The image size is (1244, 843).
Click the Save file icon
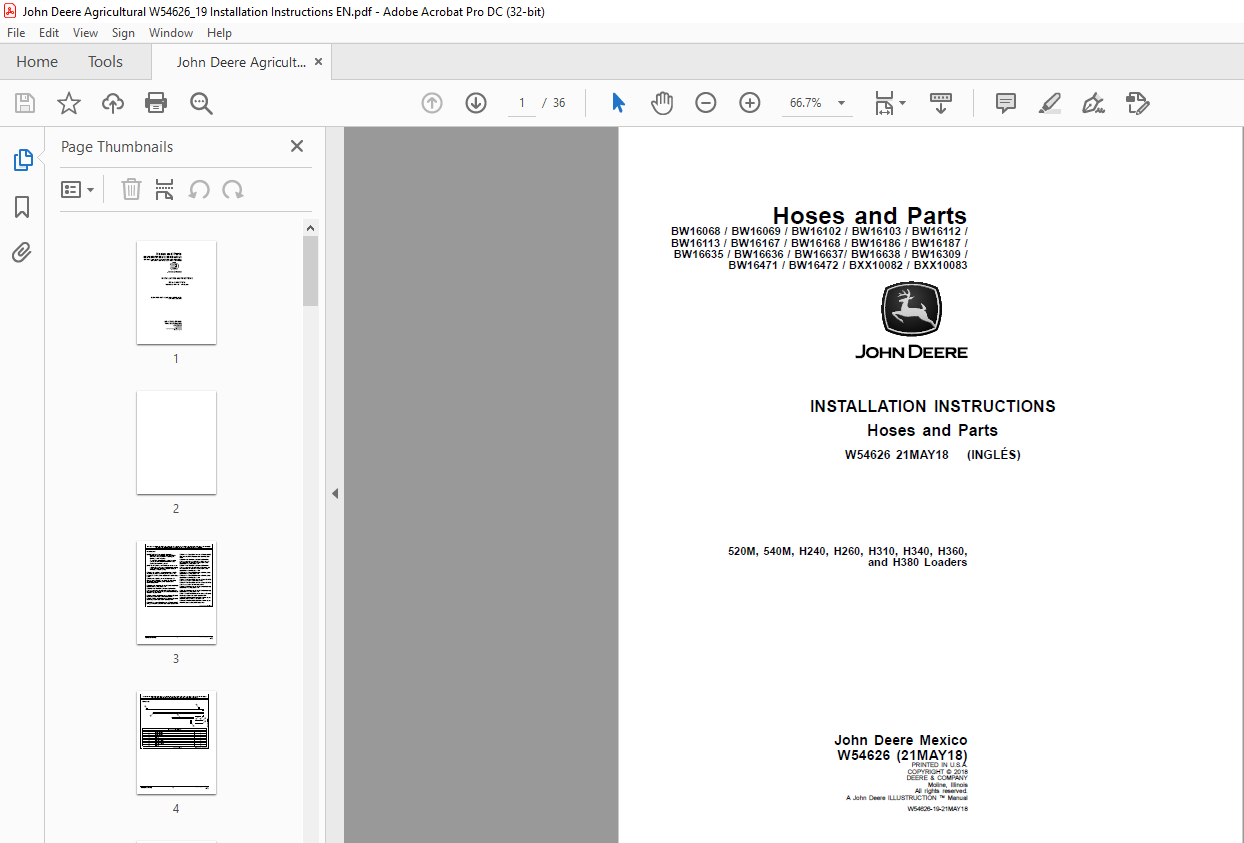click(x=25, y=103)
